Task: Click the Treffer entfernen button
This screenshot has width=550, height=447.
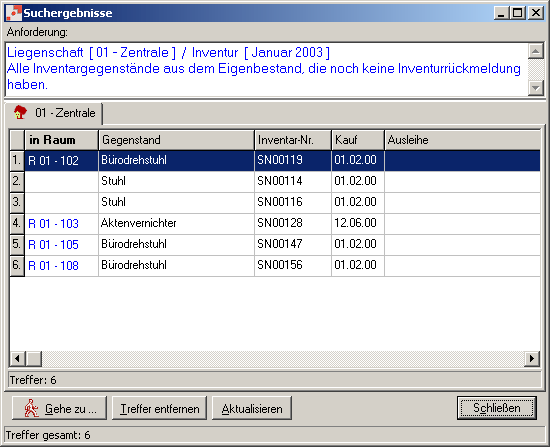Action: pos(159,408)
